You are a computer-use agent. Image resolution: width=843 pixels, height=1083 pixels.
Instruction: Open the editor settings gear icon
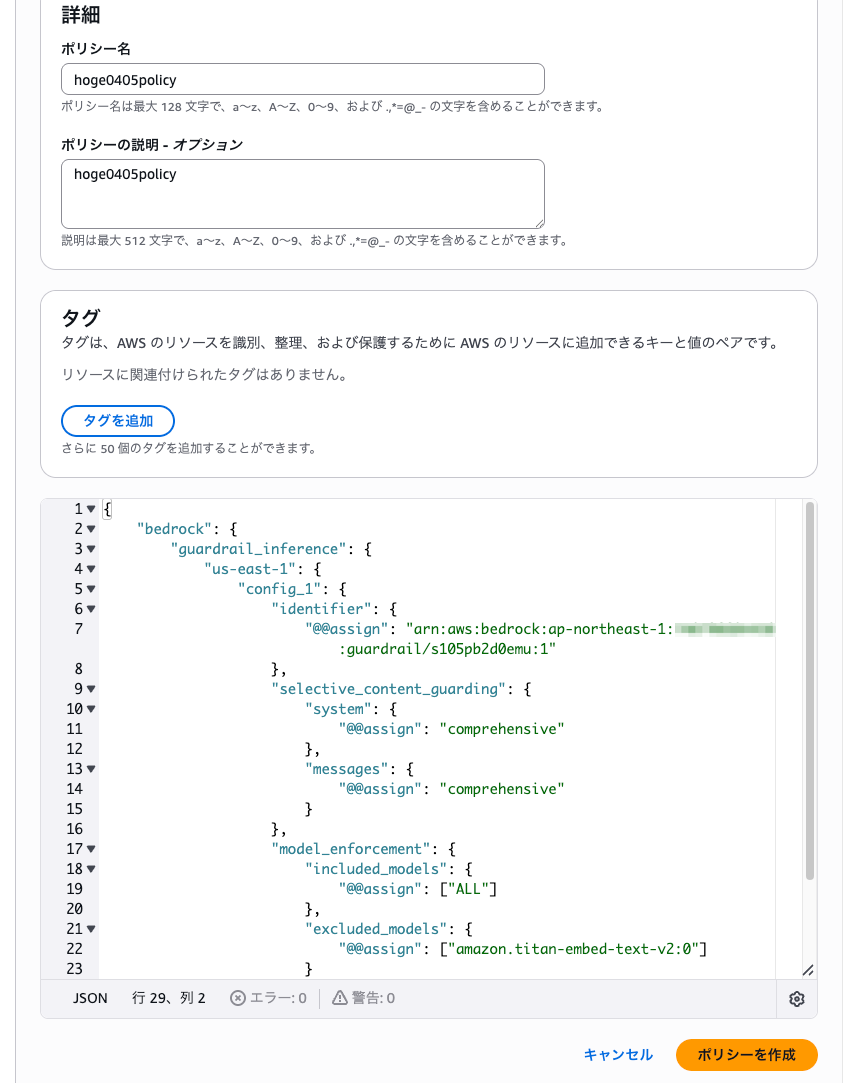click(x=797, y=998)
